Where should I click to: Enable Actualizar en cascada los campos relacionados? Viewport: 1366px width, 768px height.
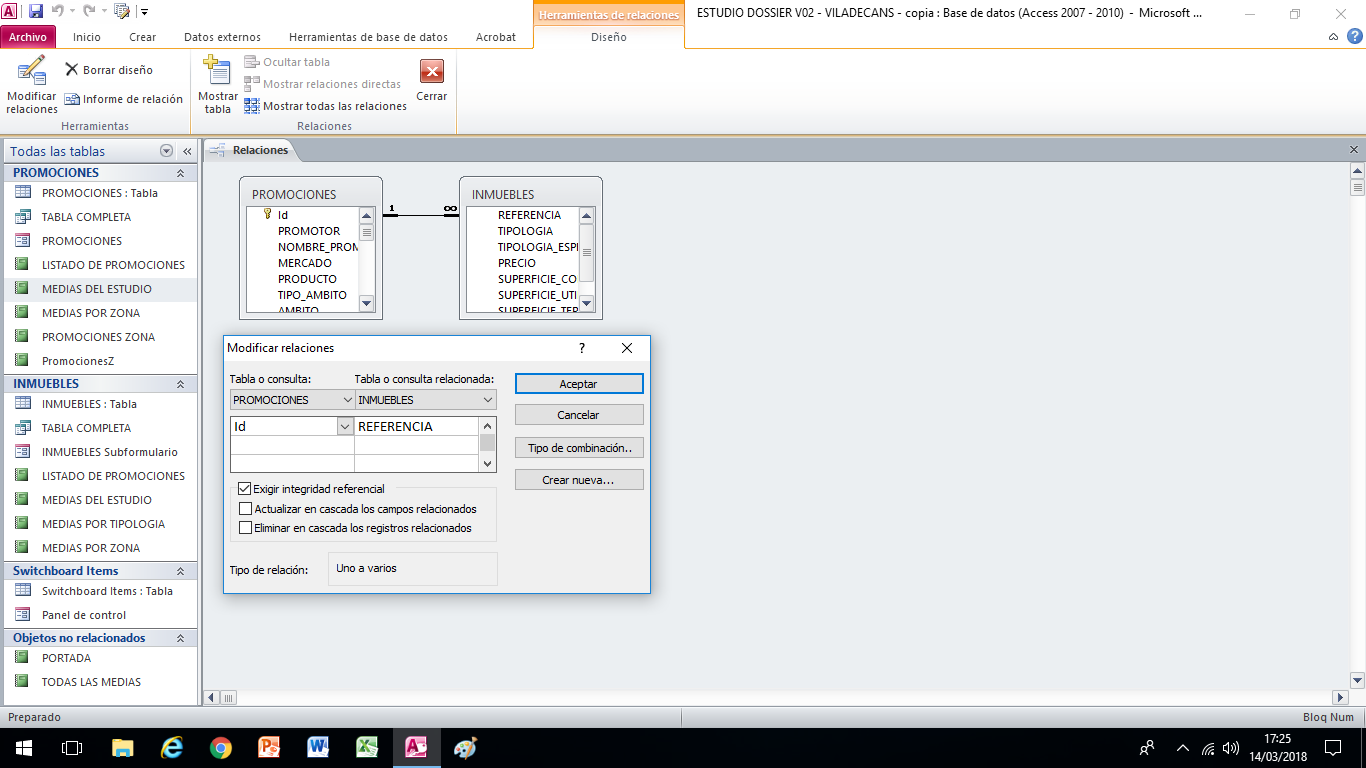246,509
